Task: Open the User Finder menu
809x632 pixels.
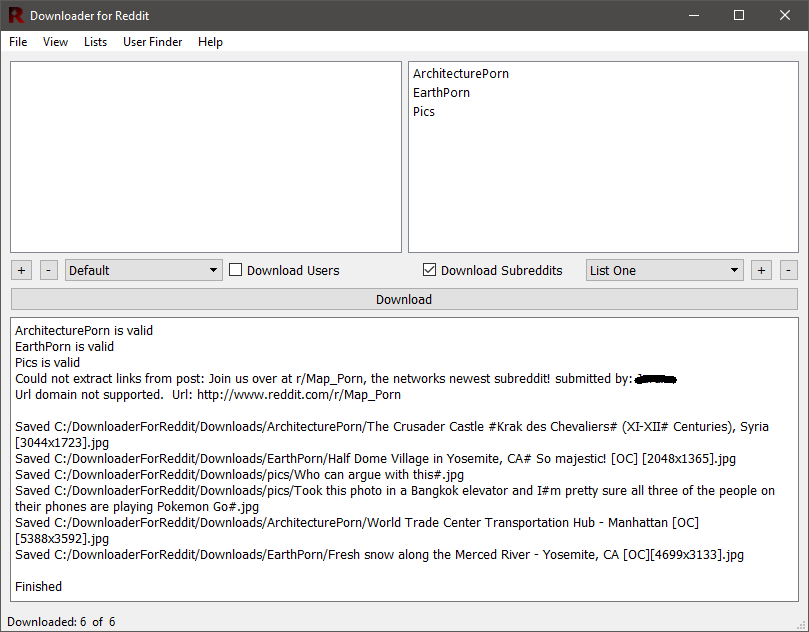Action: tap(152, 42)
